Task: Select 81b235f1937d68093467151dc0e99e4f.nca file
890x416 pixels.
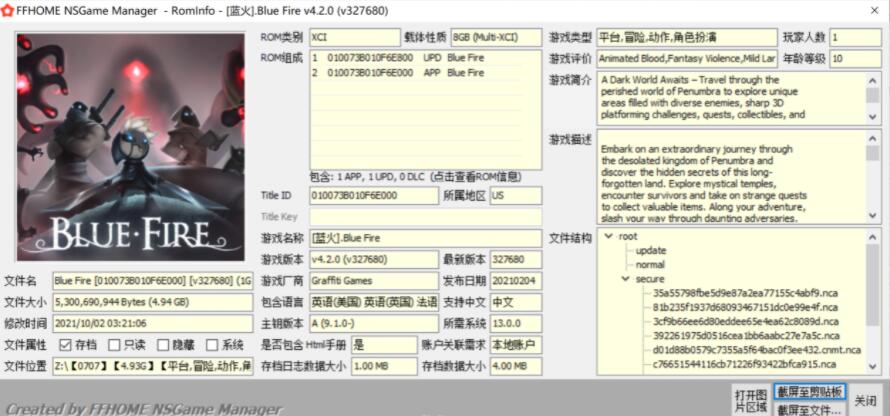Action: pyautogui.click(x=745, y=307)
